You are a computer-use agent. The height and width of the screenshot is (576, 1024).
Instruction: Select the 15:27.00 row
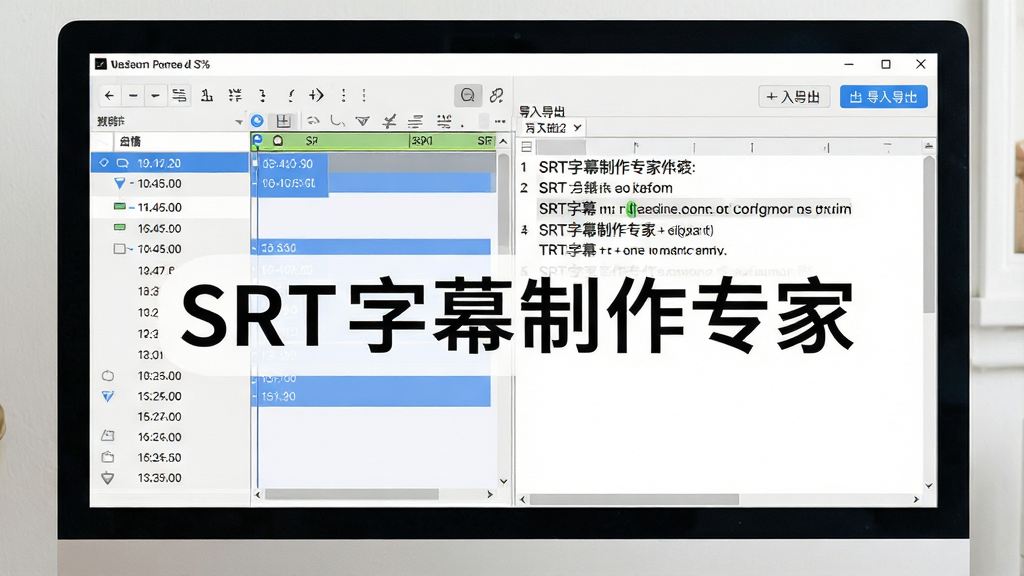170,416
